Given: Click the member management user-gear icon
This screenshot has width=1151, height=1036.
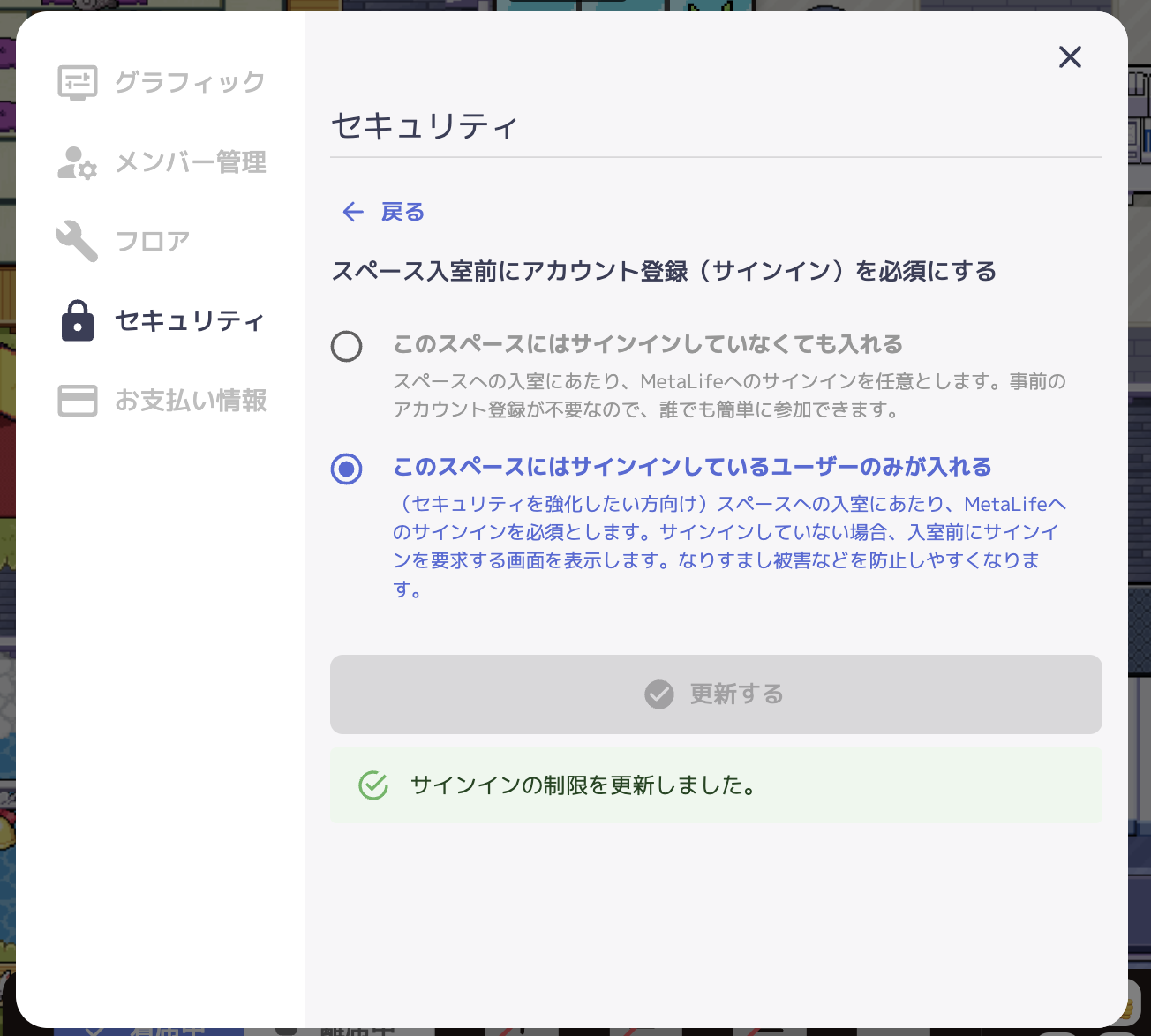Looking at the screenshot, I should 77,163.
